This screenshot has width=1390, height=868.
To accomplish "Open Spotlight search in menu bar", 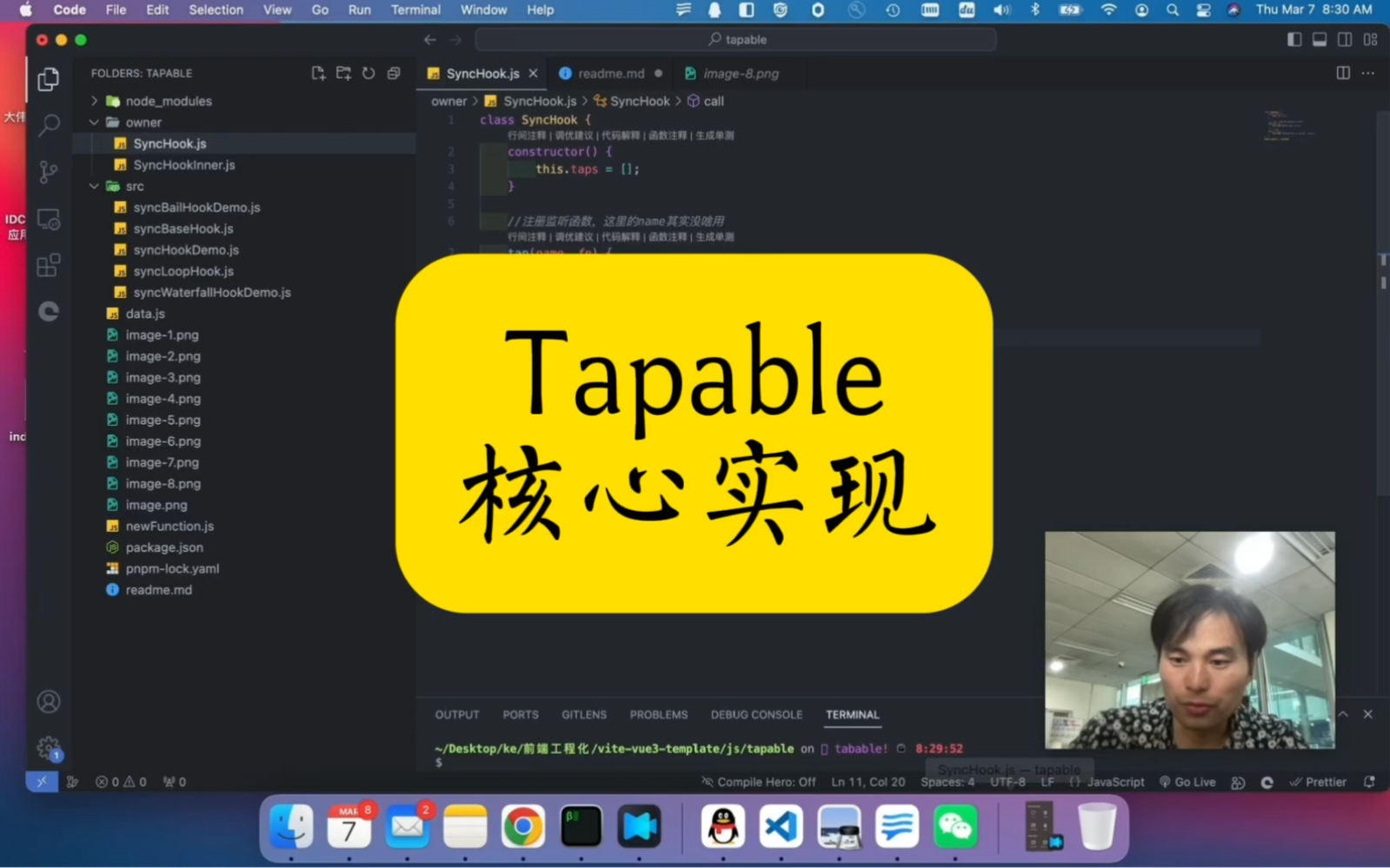I will click(x=1173, y=10).
